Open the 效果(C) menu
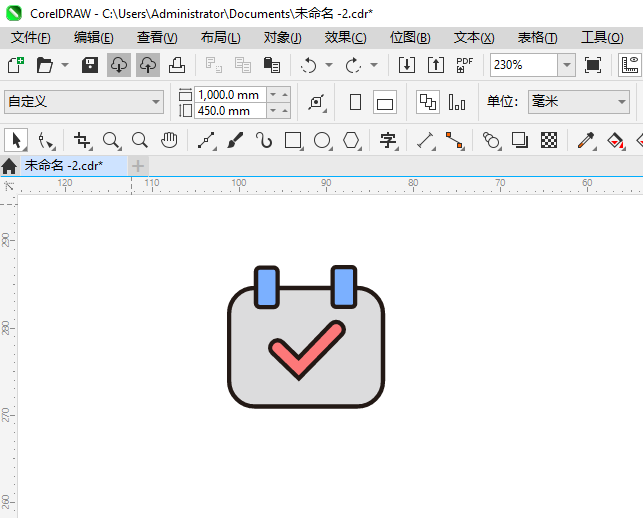 [345, 38]
